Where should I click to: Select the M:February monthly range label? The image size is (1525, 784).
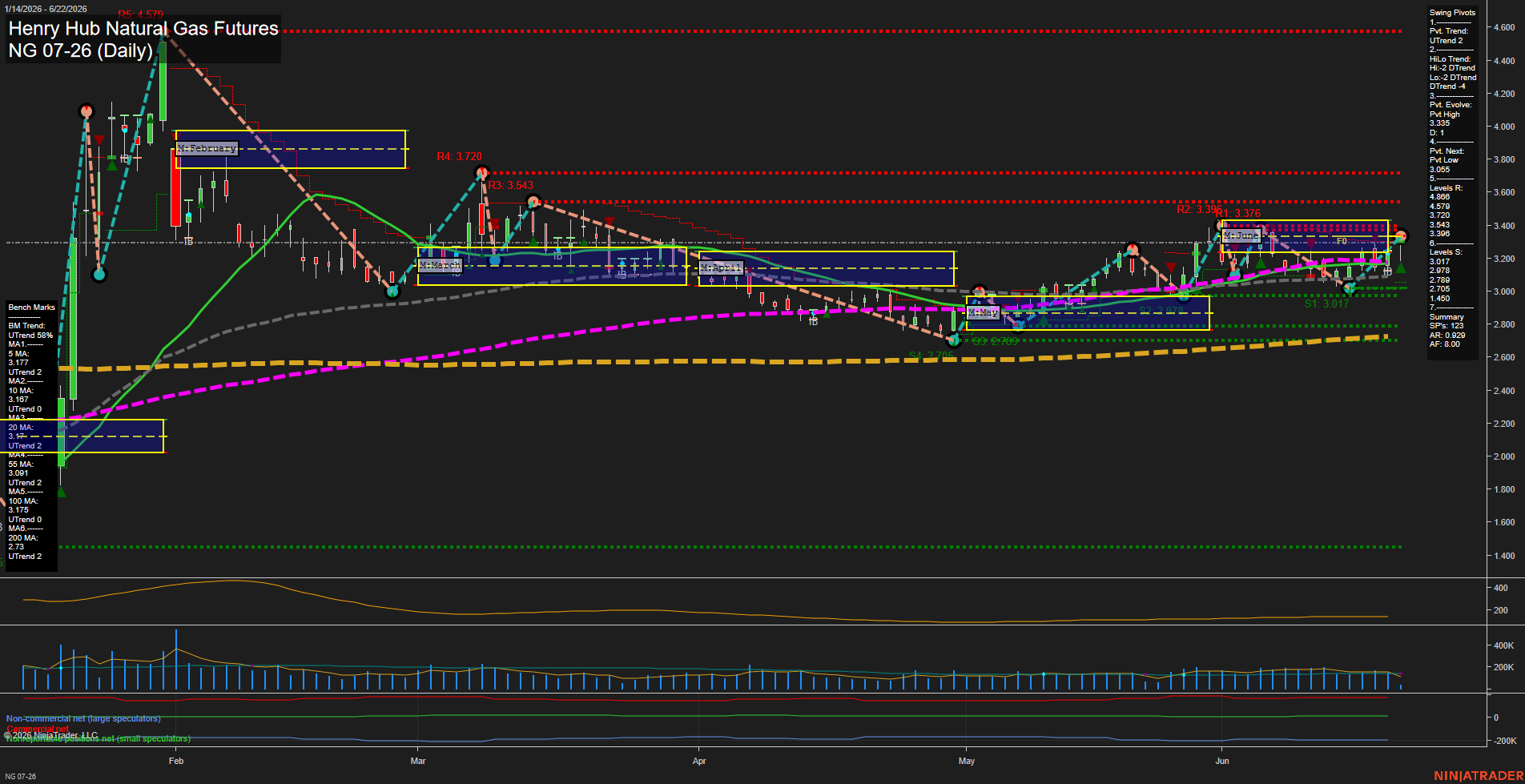[207, 148]
